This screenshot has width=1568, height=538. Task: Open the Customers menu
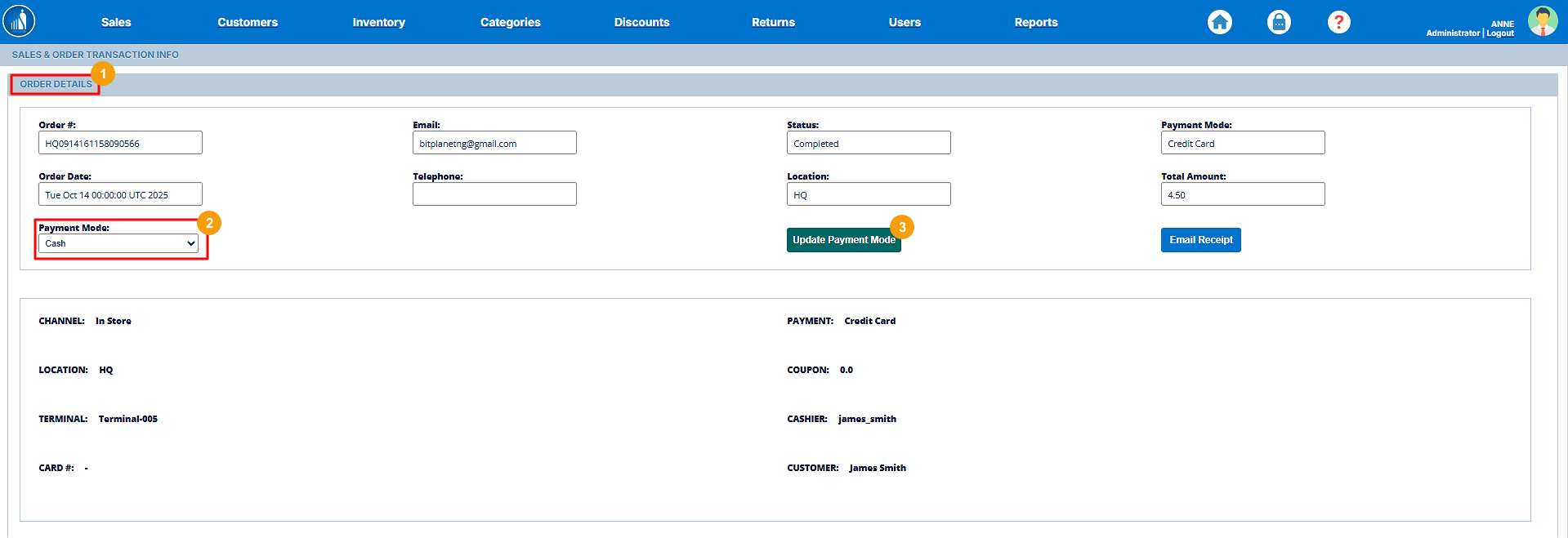(x=248, y=22)
